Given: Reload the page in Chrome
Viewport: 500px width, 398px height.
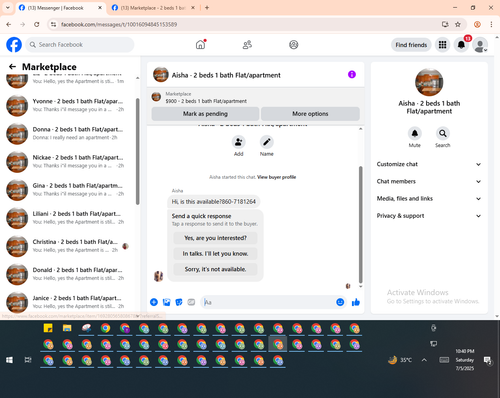Looking at the screenshot, I should click(x=37, y=24).
